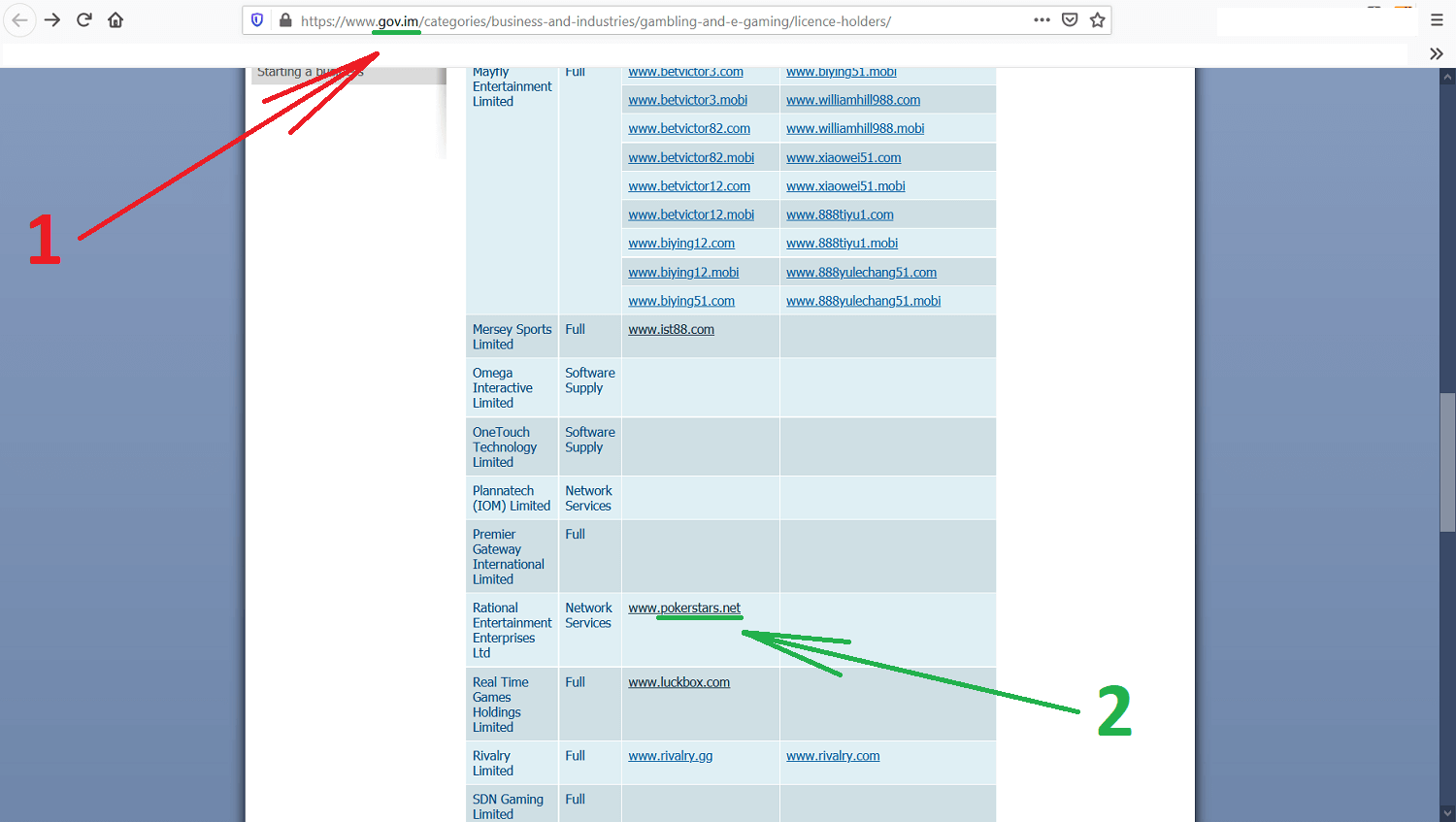Open www.williamhill988.com link
The width and height of the screenshot is (1456, 822).
[x=853, y=100]
